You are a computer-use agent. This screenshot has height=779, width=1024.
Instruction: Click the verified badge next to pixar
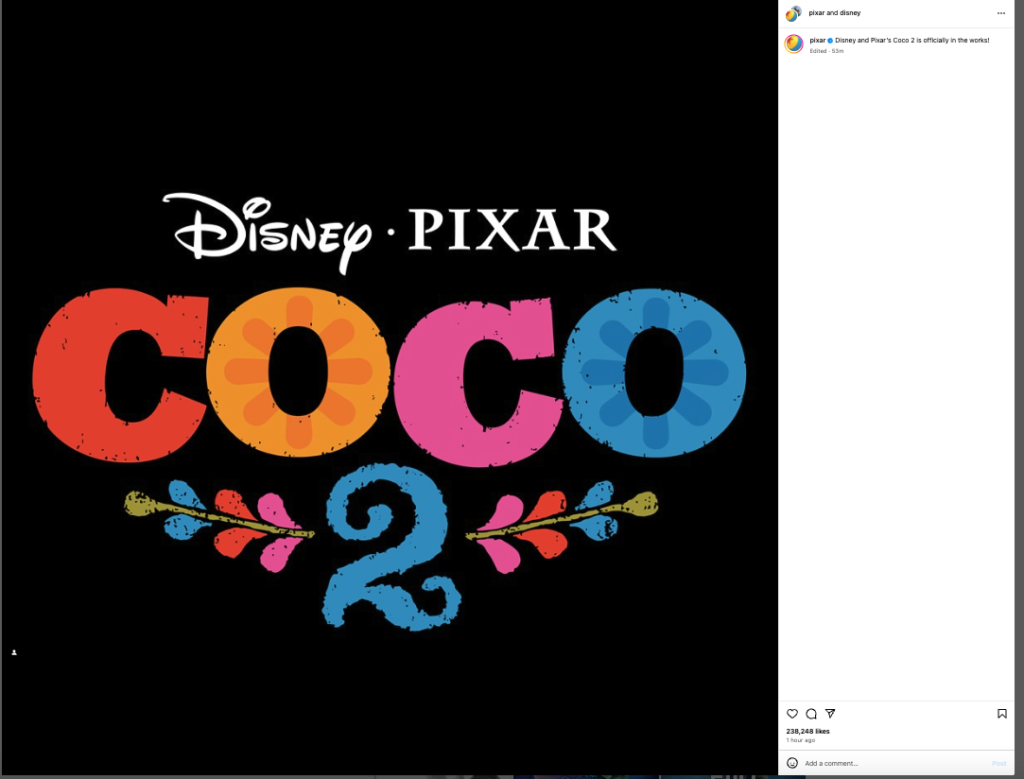tap(830, 40)
